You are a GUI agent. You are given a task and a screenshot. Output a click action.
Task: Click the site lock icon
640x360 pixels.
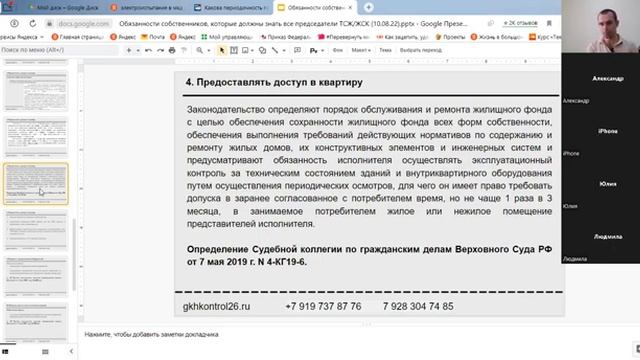point(49,24)
